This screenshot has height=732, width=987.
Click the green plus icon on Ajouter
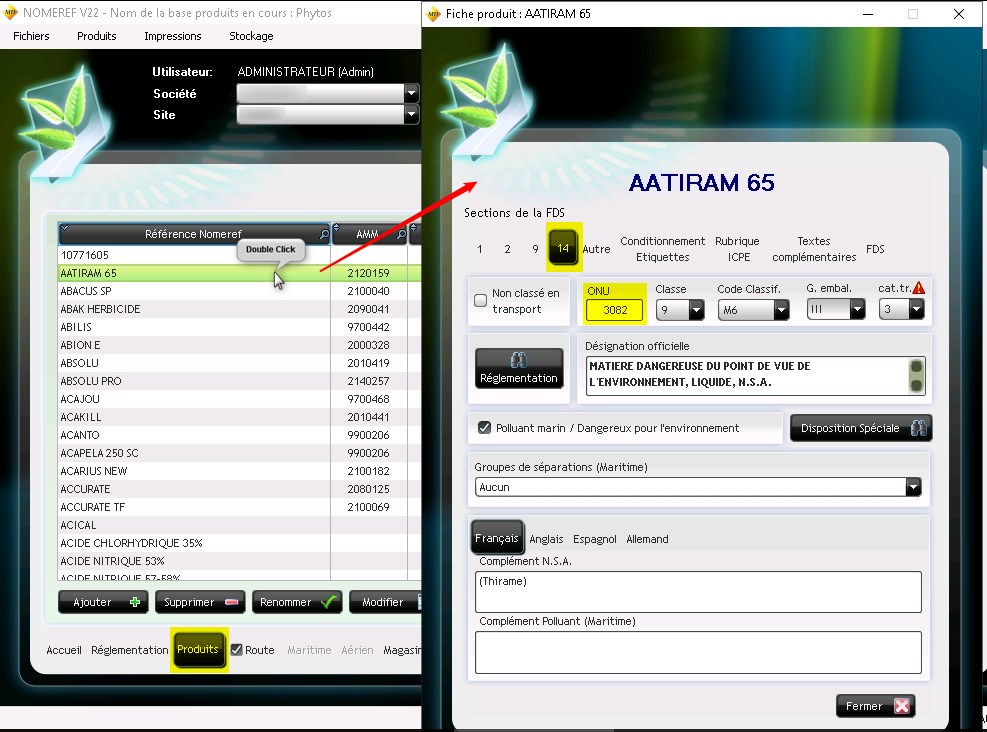click(135, 602)
